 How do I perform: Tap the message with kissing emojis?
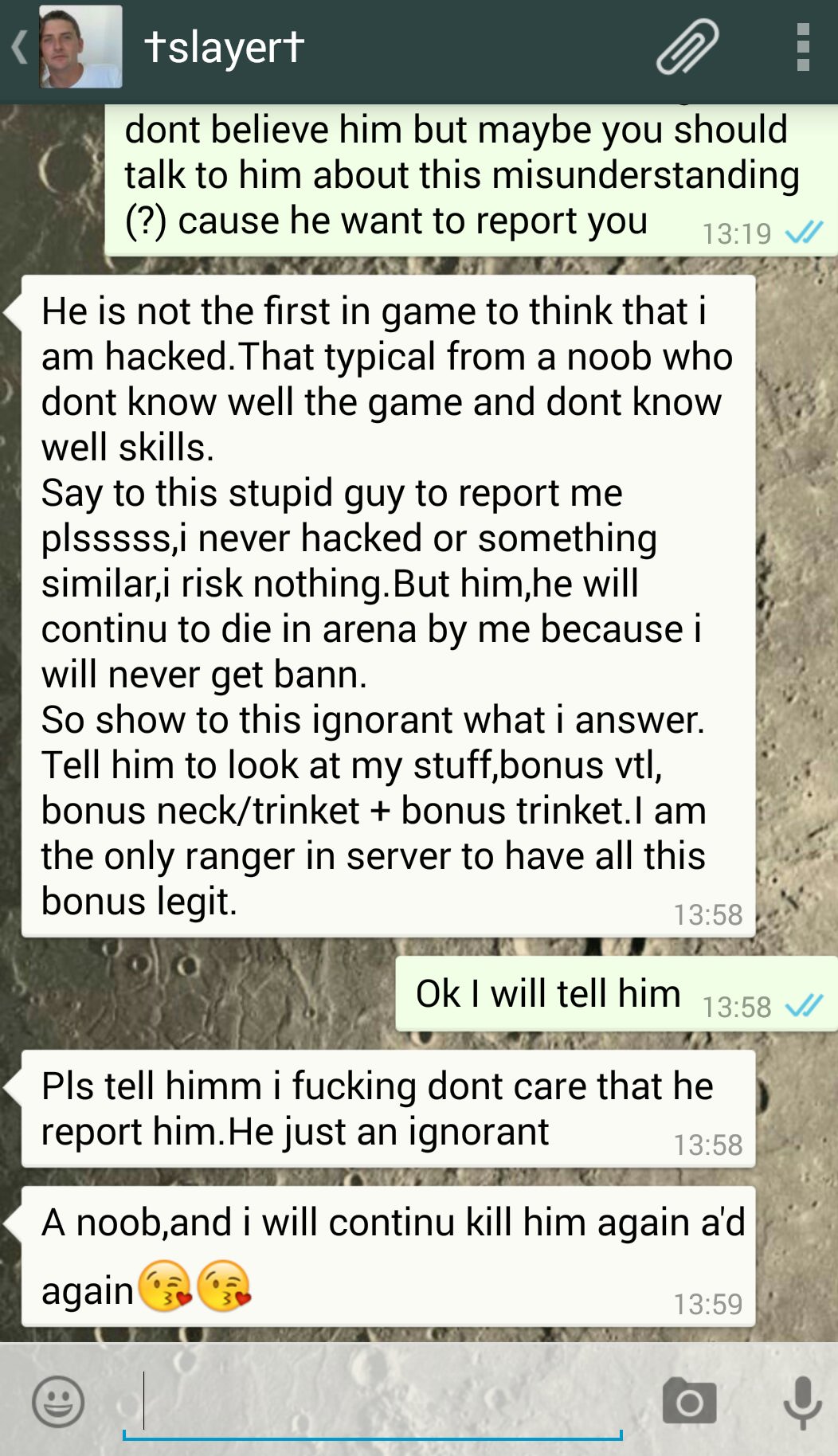[x=388, y=1256]
